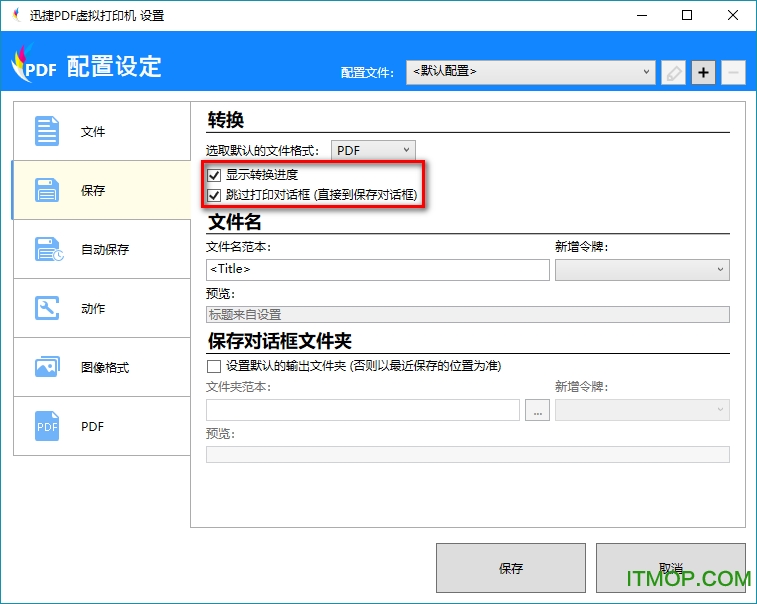Screen dimensions: 757x604
Task: Enable 设置默认的输出文件夹 checkbox
Action: click(x=214, y=366)
